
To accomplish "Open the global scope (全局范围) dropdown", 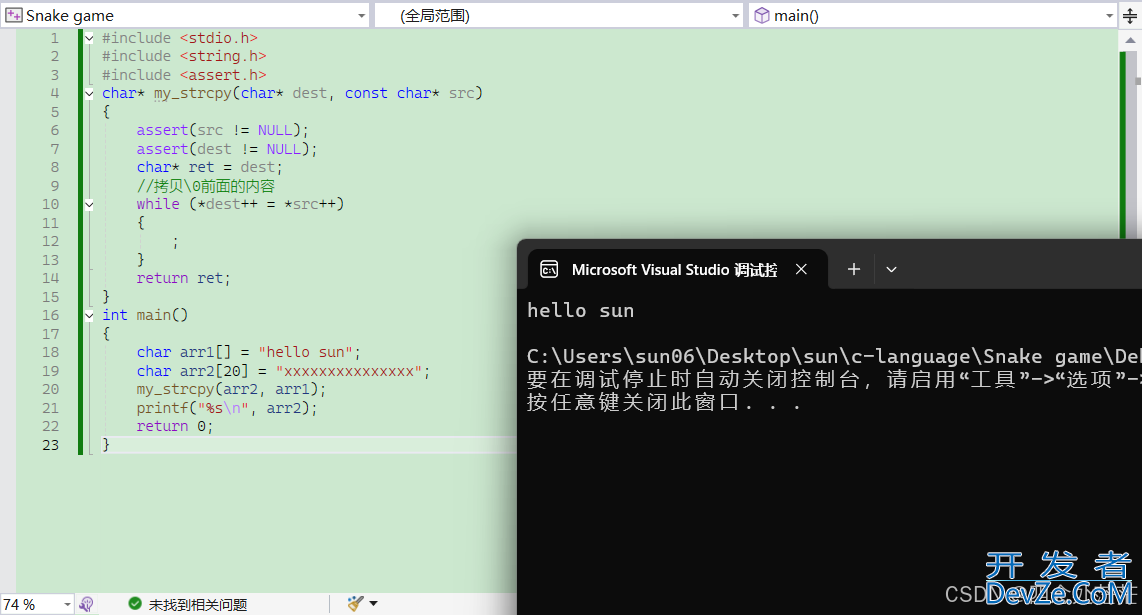I will (736, 15).
